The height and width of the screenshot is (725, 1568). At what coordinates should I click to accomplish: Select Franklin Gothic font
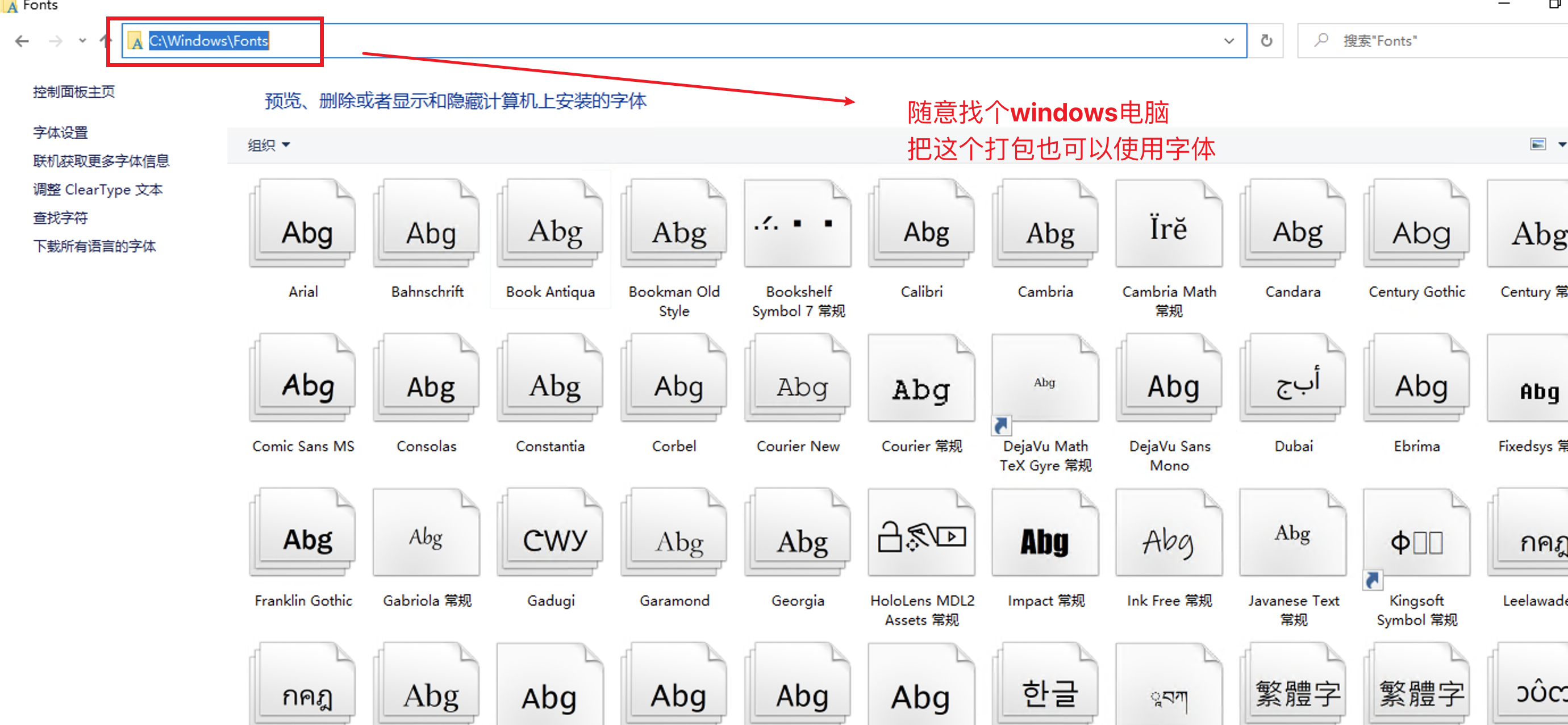(x=303, y=548)
